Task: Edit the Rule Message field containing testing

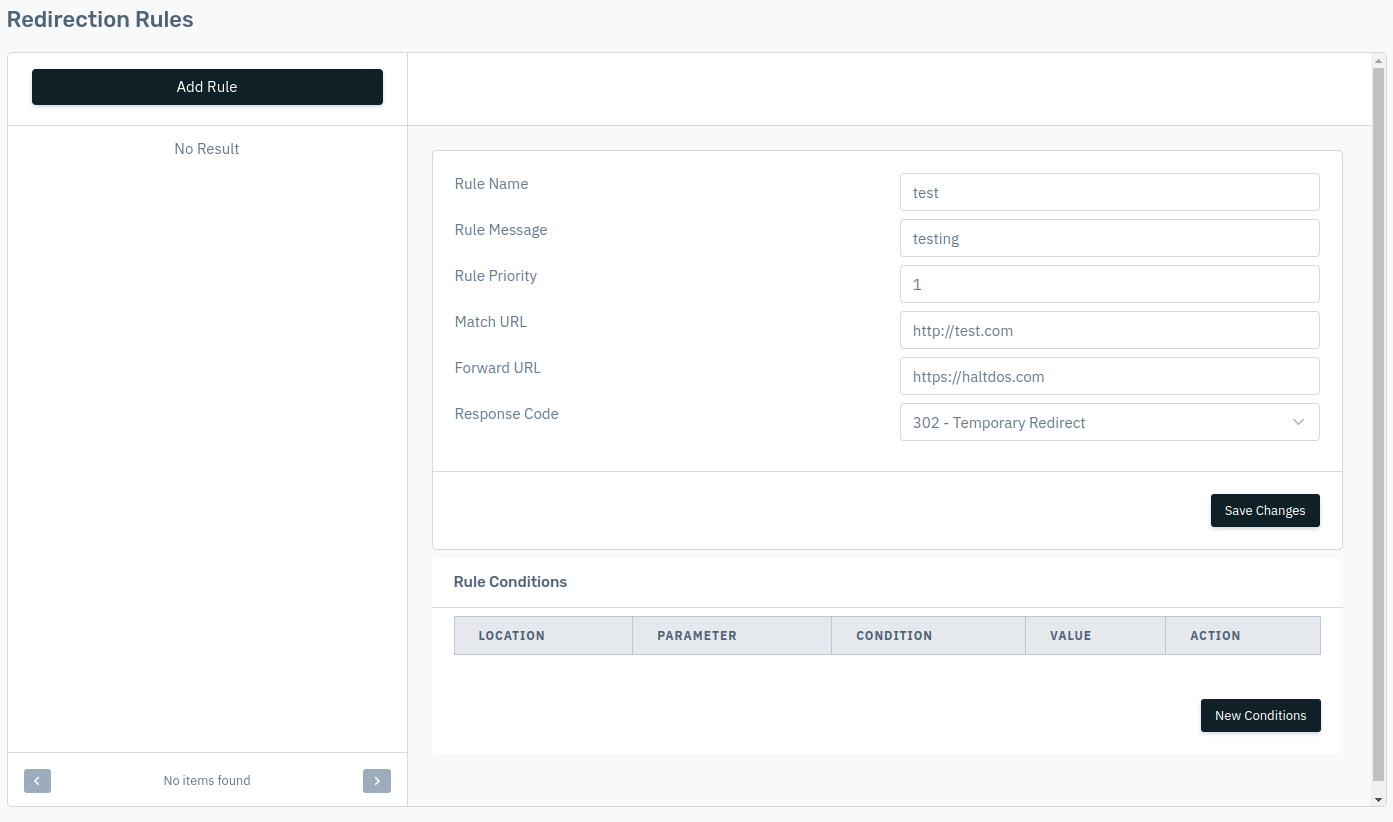Action: coord(1110,238)
